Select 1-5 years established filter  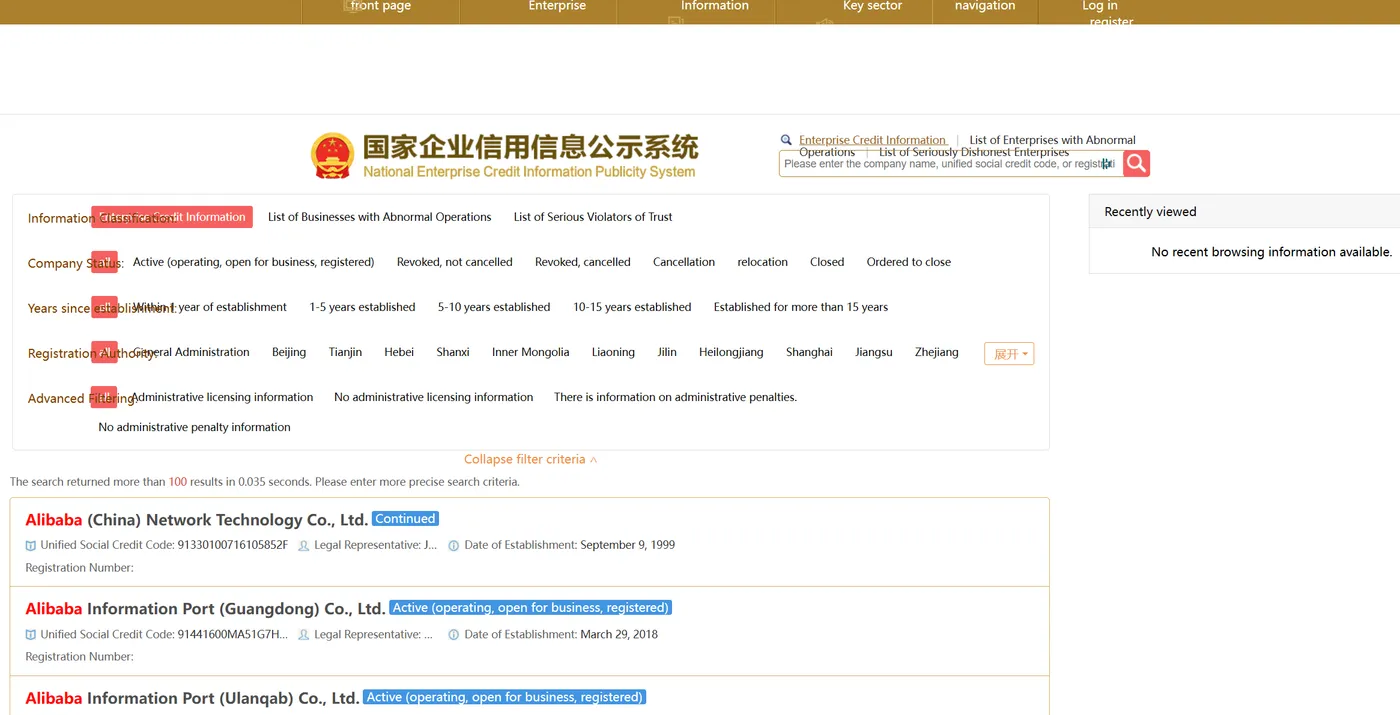pyautogui.click(x=362, y=307)
